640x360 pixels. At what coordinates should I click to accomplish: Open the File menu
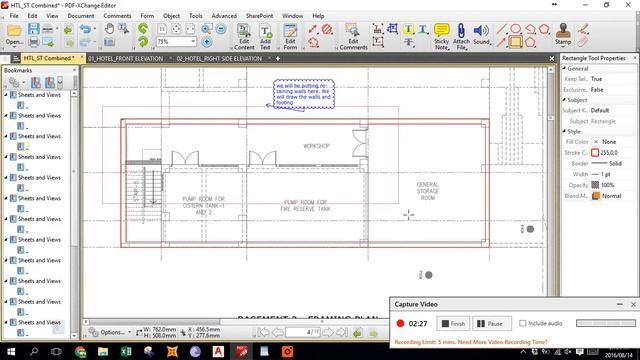pos(14,16)
